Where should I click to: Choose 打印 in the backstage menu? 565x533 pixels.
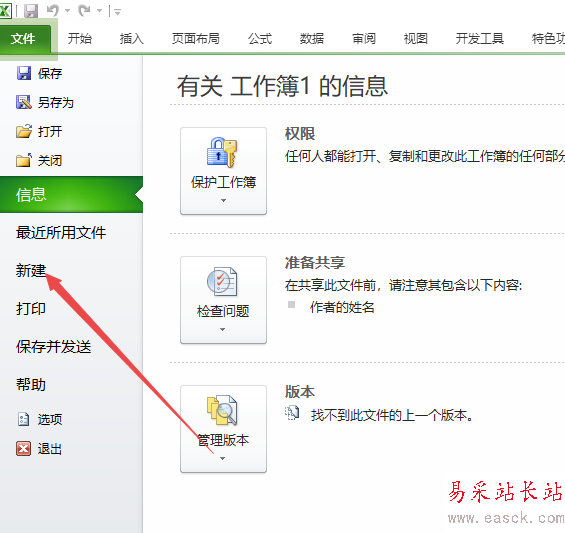click(x=31, y=308)
